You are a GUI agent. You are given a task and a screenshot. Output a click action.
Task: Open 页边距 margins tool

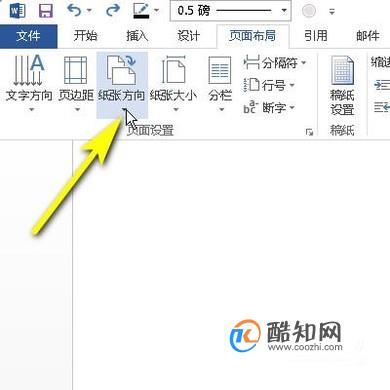(76, 83)
